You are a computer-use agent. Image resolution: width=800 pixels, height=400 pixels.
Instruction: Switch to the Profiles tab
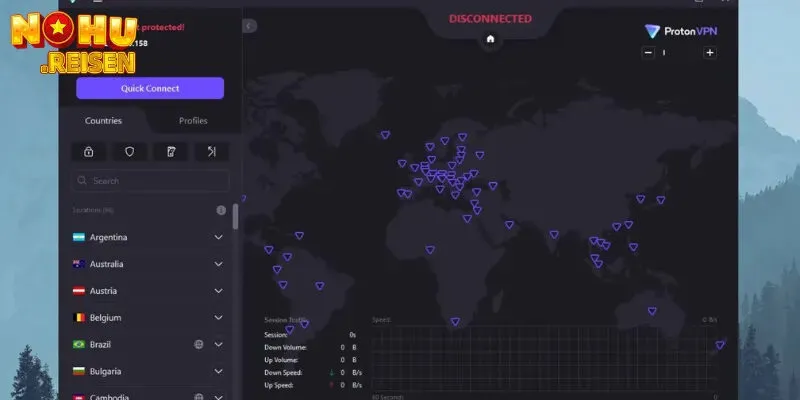(x=193, y=121)
